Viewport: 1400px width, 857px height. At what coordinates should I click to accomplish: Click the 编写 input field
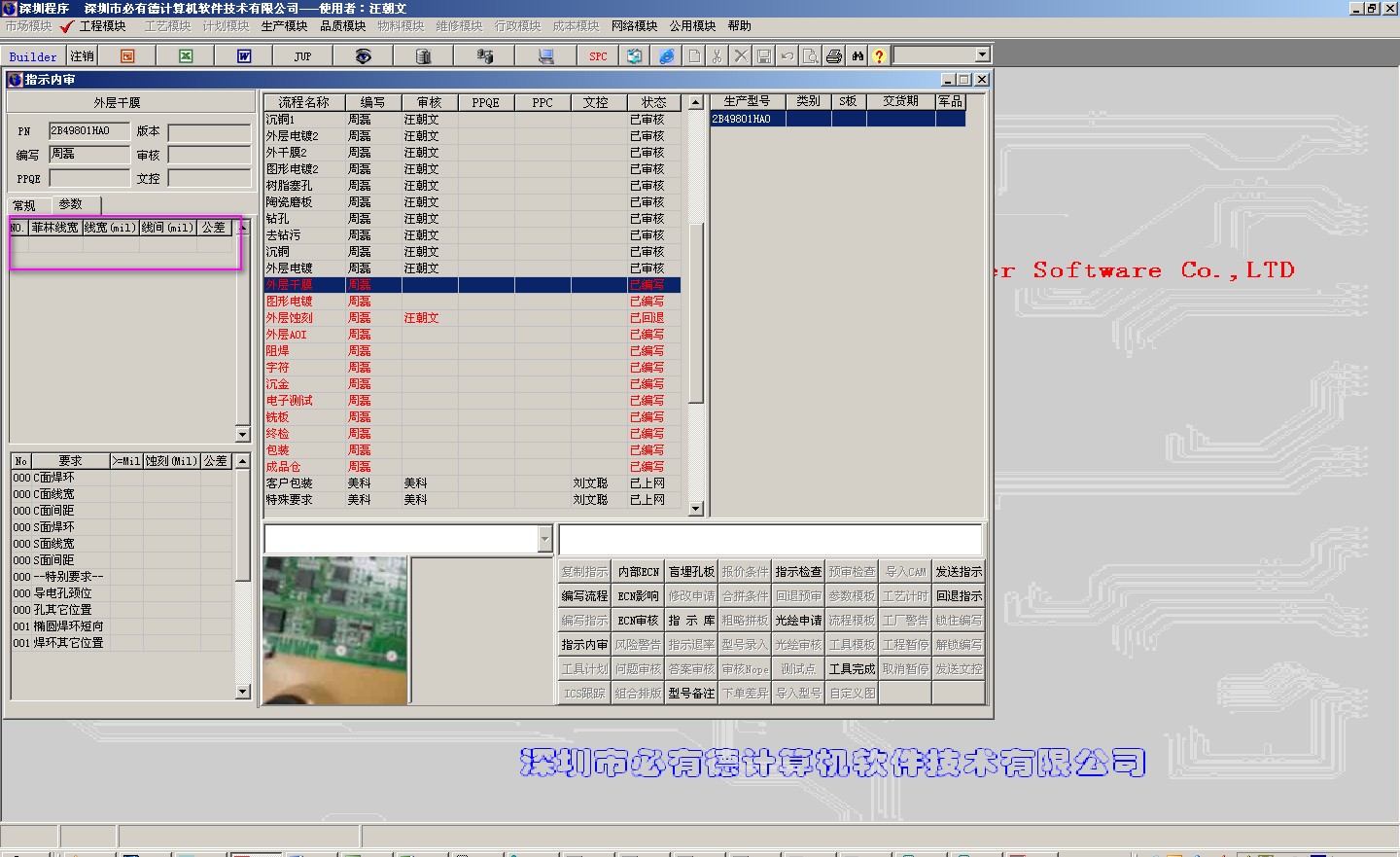(x=89, y=155)
